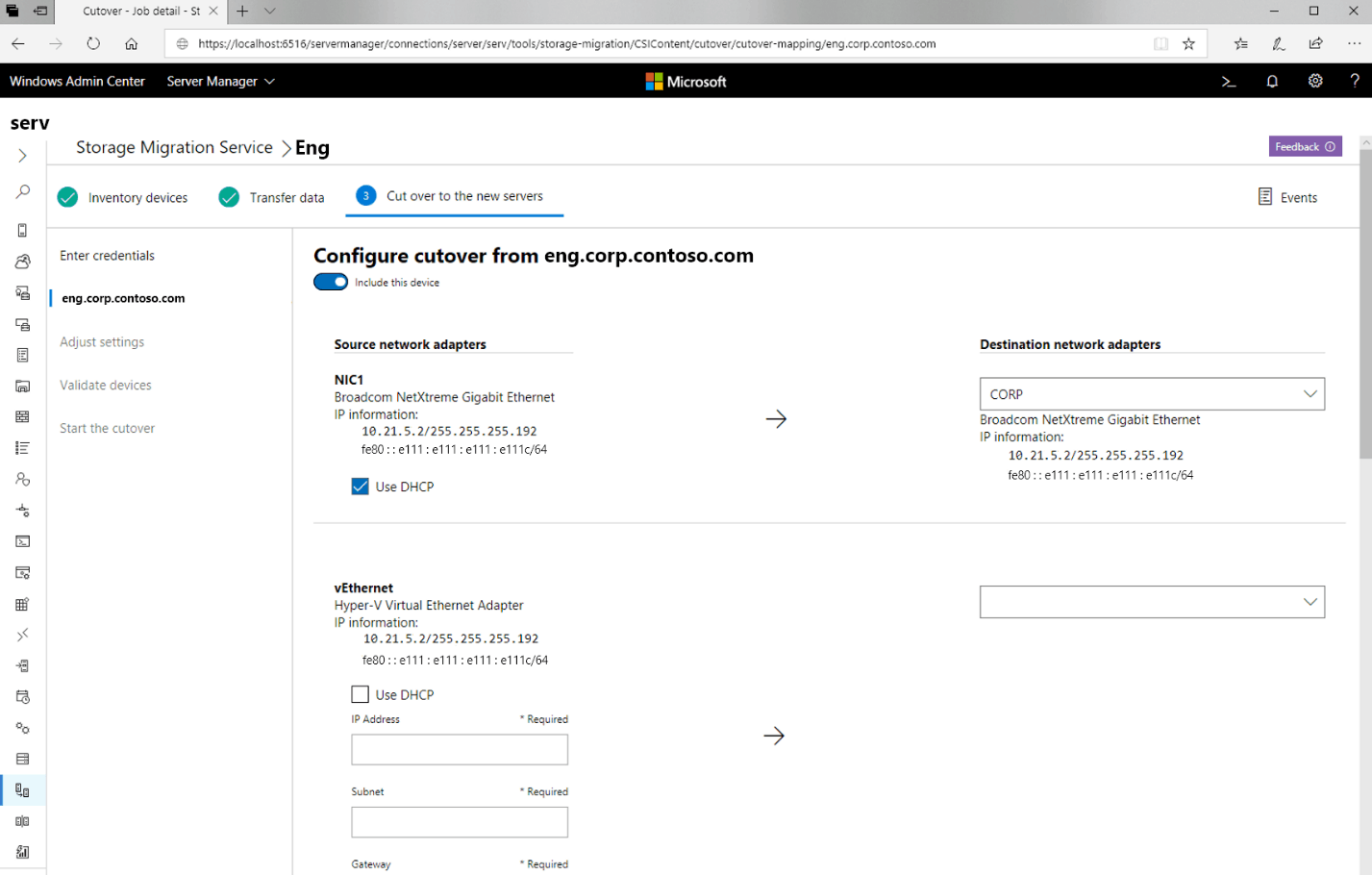Expand the tools sidebar chevron
Screen dimensions: 1372x875
pos(22,156)
